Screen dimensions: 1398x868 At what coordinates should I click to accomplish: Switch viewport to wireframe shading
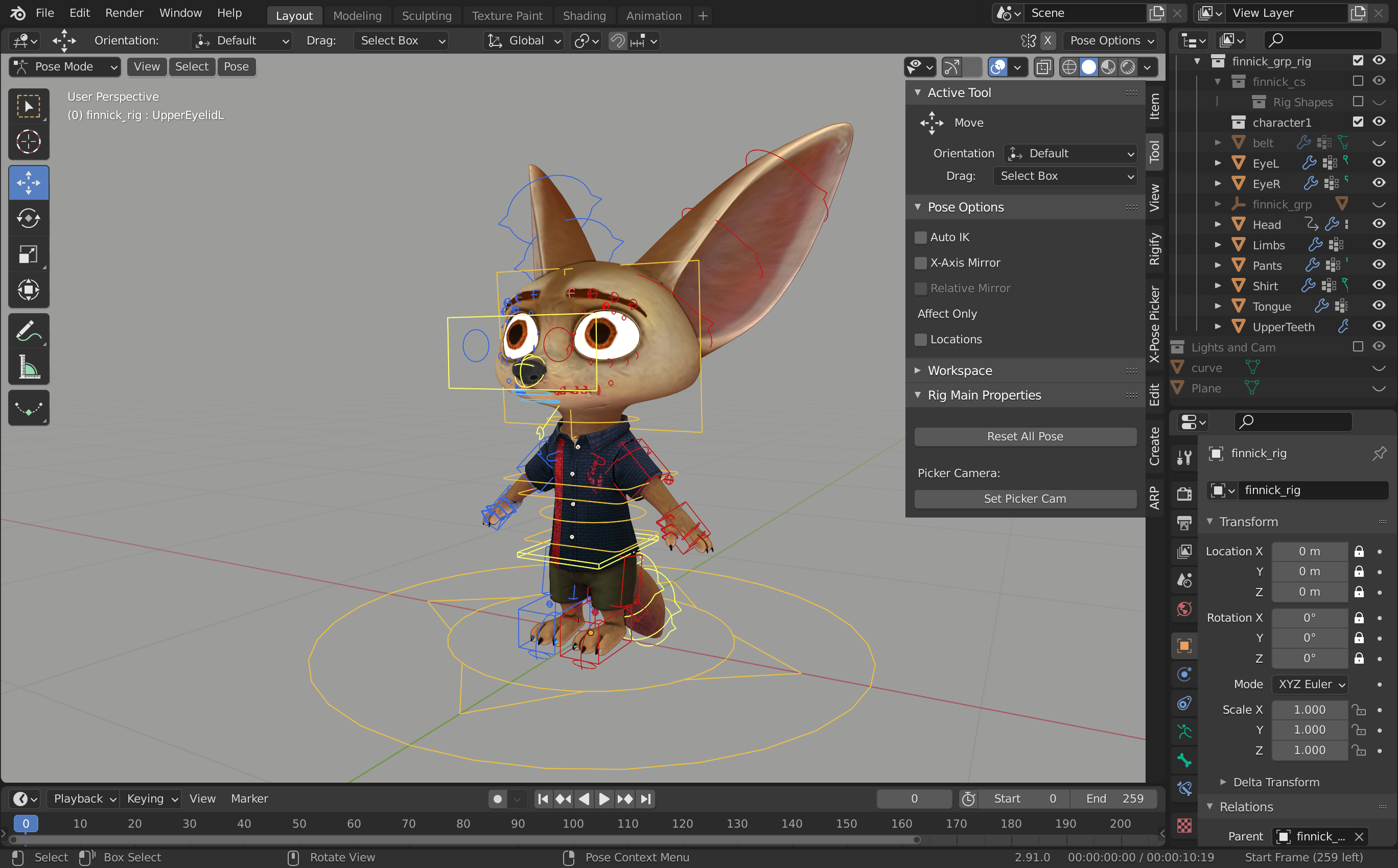[1069, 67]
